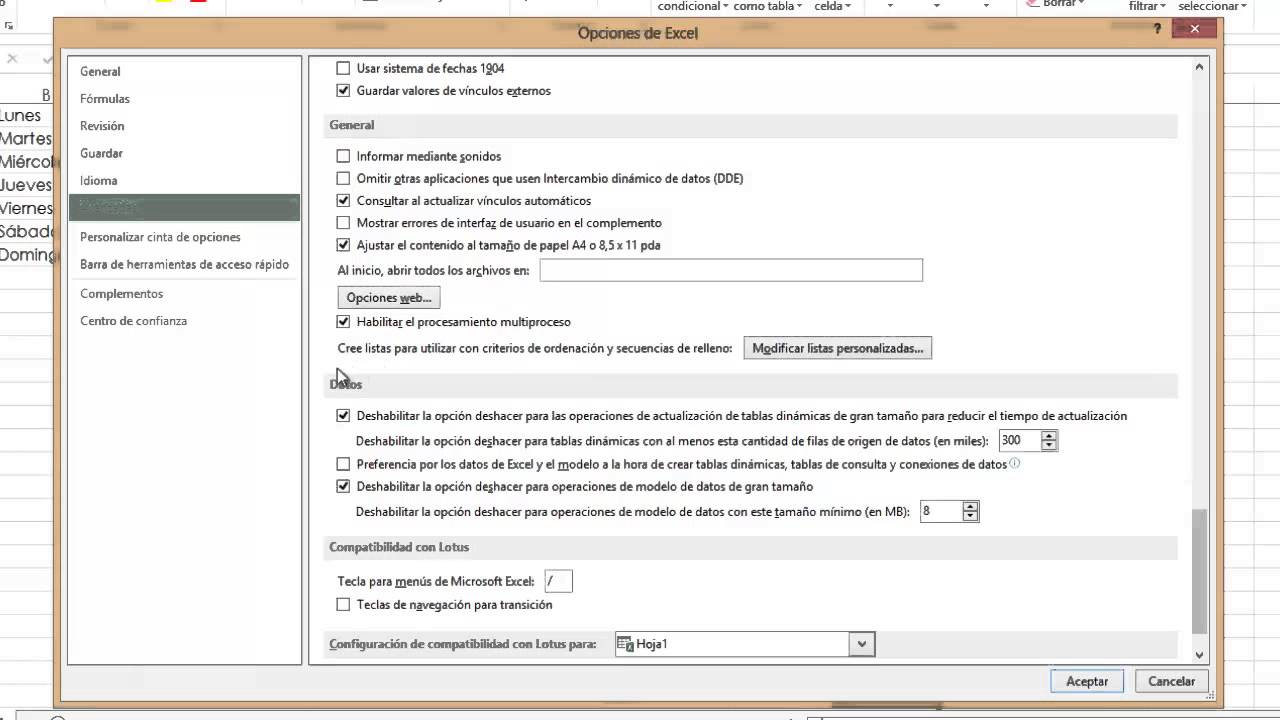The image size is (1280, 720).
Task: Confirm with the Aceptar button
Action: [x=1087, y=681]
